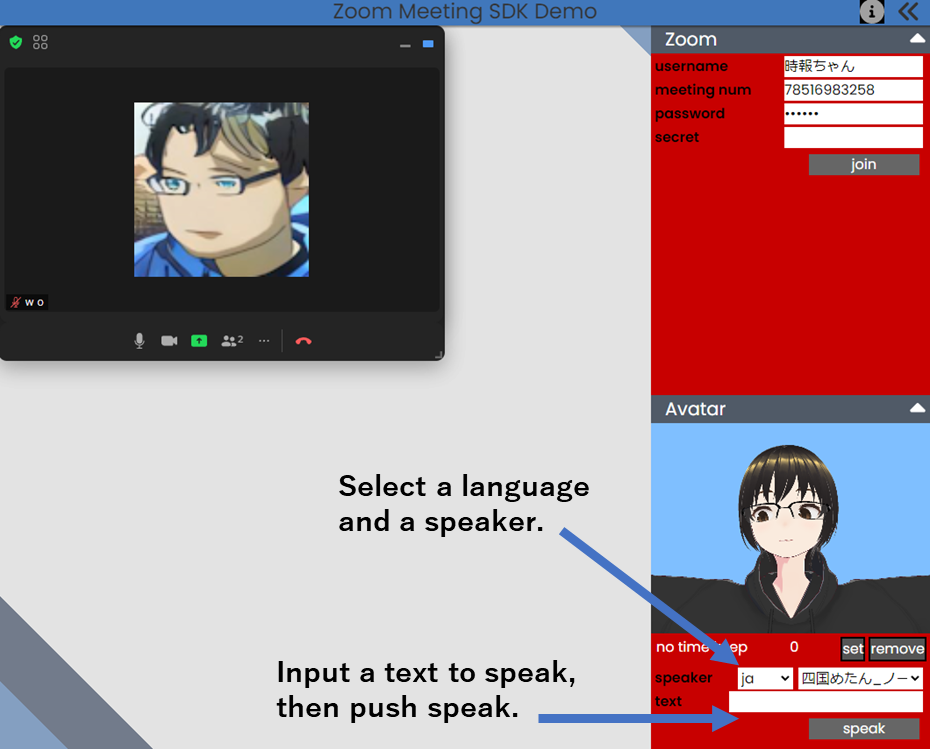The image size is (930, 749).
Task: Focus the text to speak field
Action: click(x=826, y=702)
